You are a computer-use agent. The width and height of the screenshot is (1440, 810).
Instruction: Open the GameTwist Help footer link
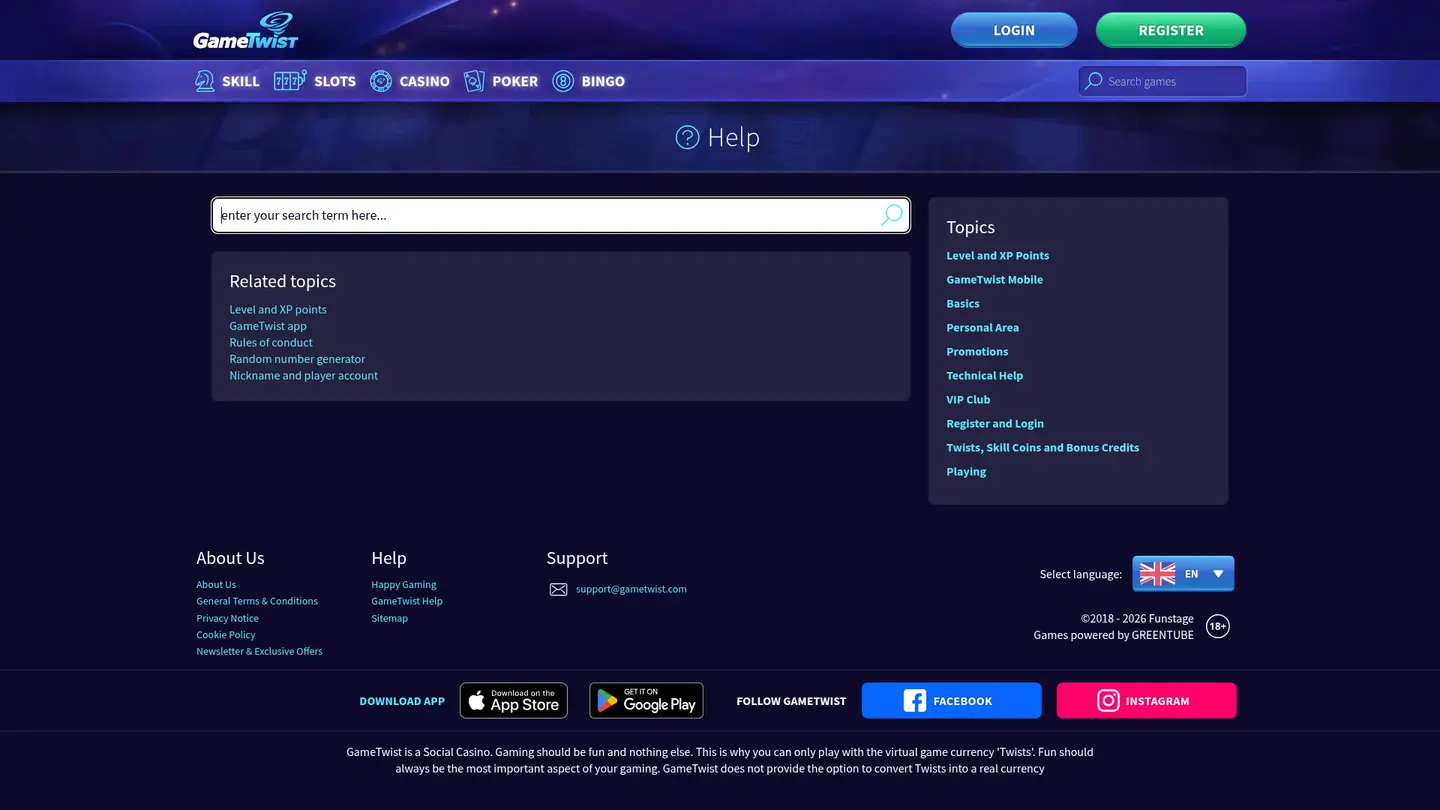[x=407, y=601]
